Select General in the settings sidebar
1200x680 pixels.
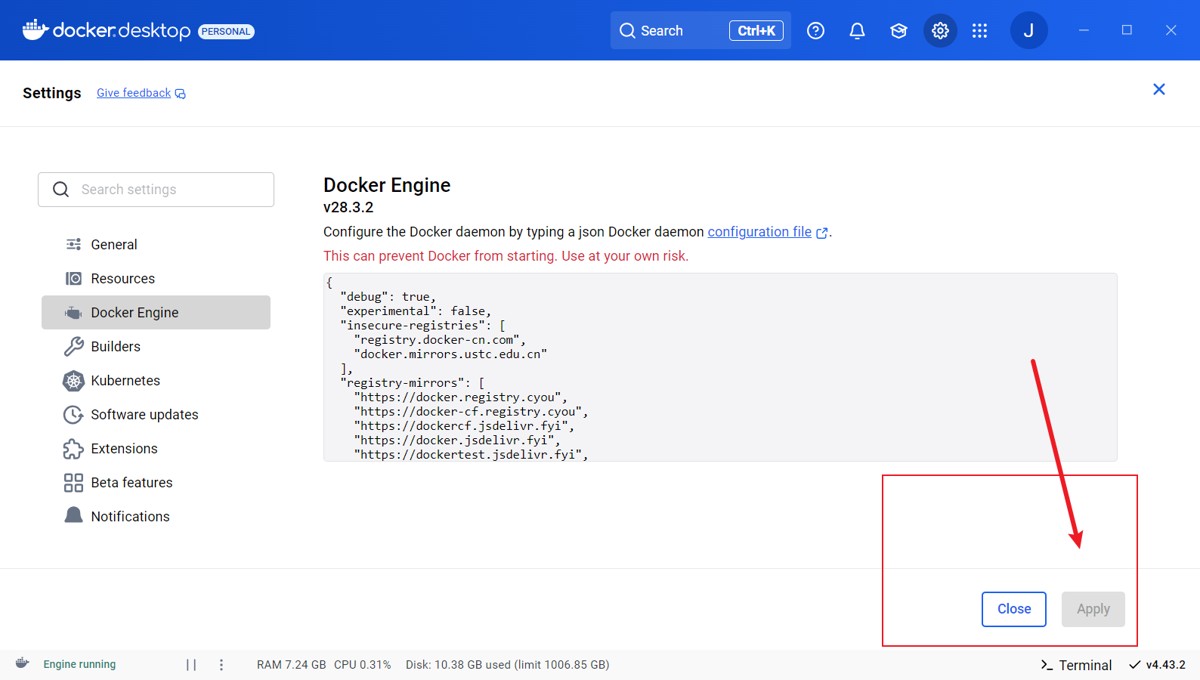click(114, 245)
